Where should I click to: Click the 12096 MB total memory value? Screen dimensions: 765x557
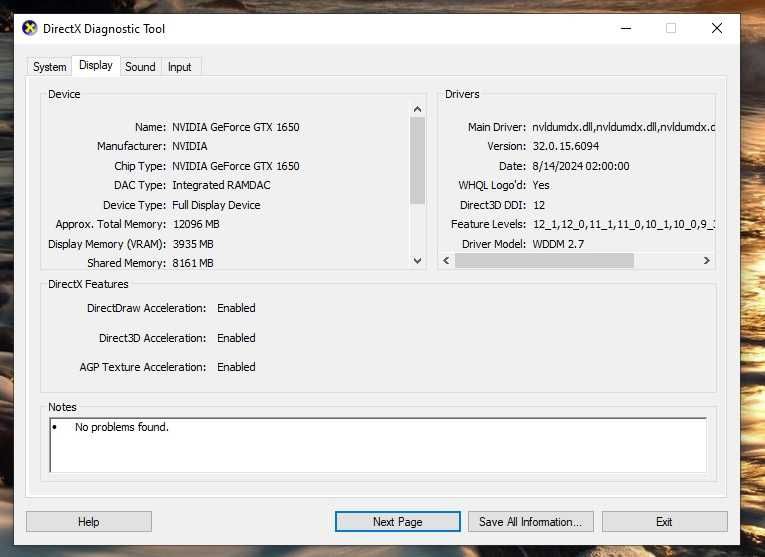point(196,224)
